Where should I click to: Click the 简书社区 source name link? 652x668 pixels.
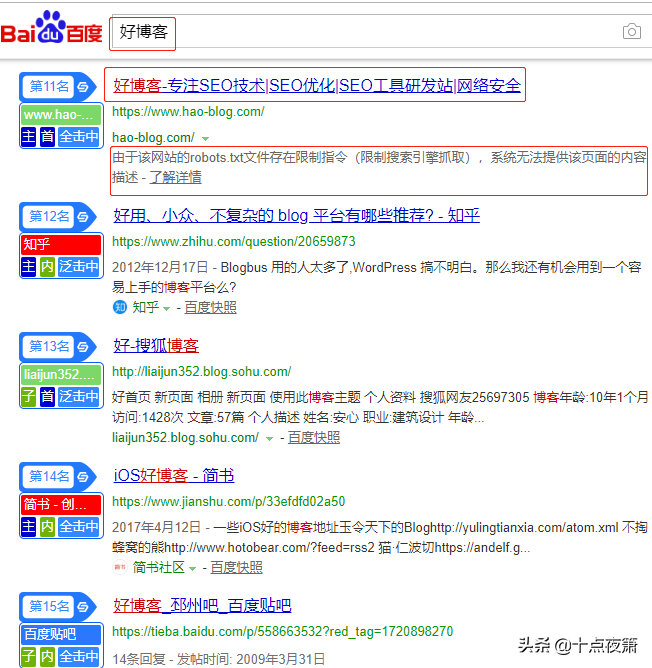pos(159,567)
